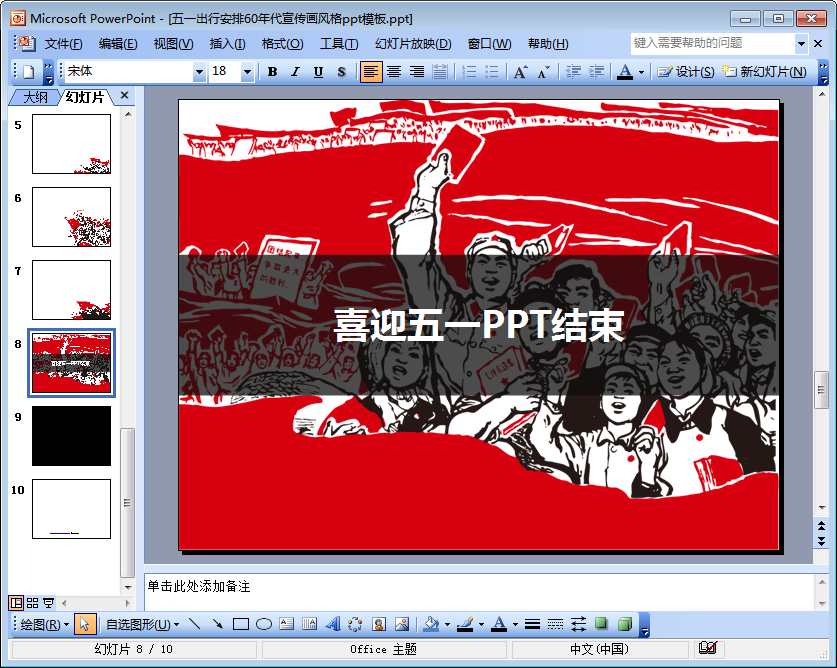Insert WordArt from the drawing toolbar

[333, 624]
